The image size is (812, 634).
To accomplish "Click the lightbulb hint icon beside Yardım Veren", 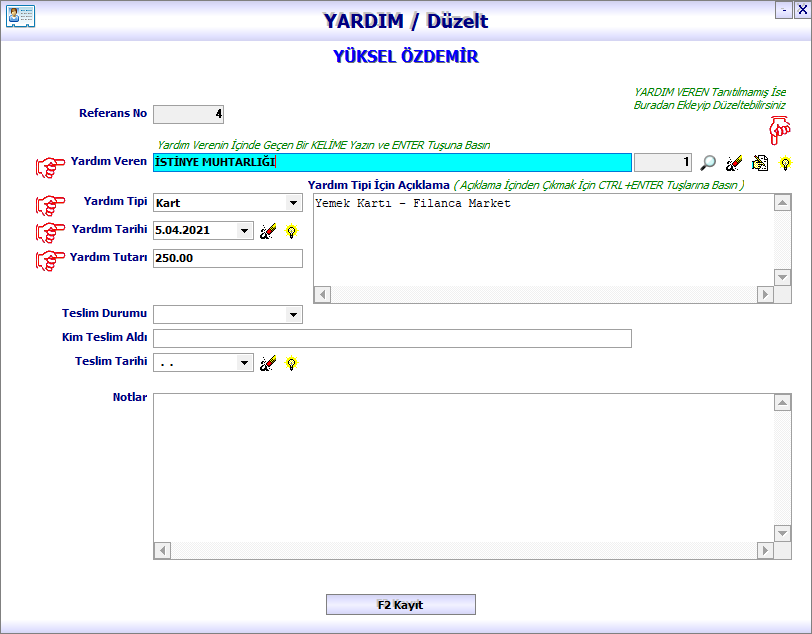I will [x=786, y=163].
